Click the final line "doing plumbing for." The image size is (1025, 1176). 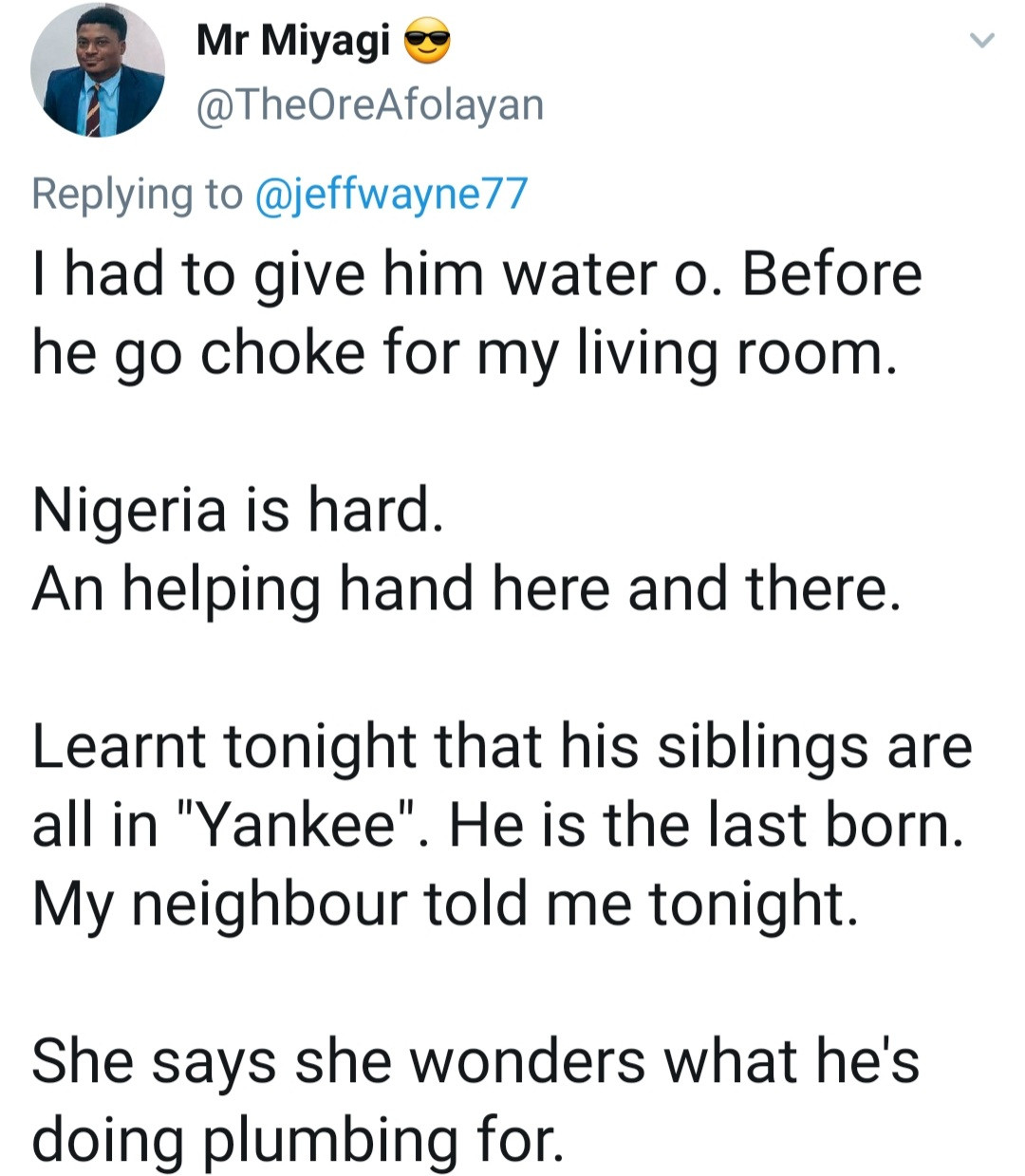click(297, 1139)
